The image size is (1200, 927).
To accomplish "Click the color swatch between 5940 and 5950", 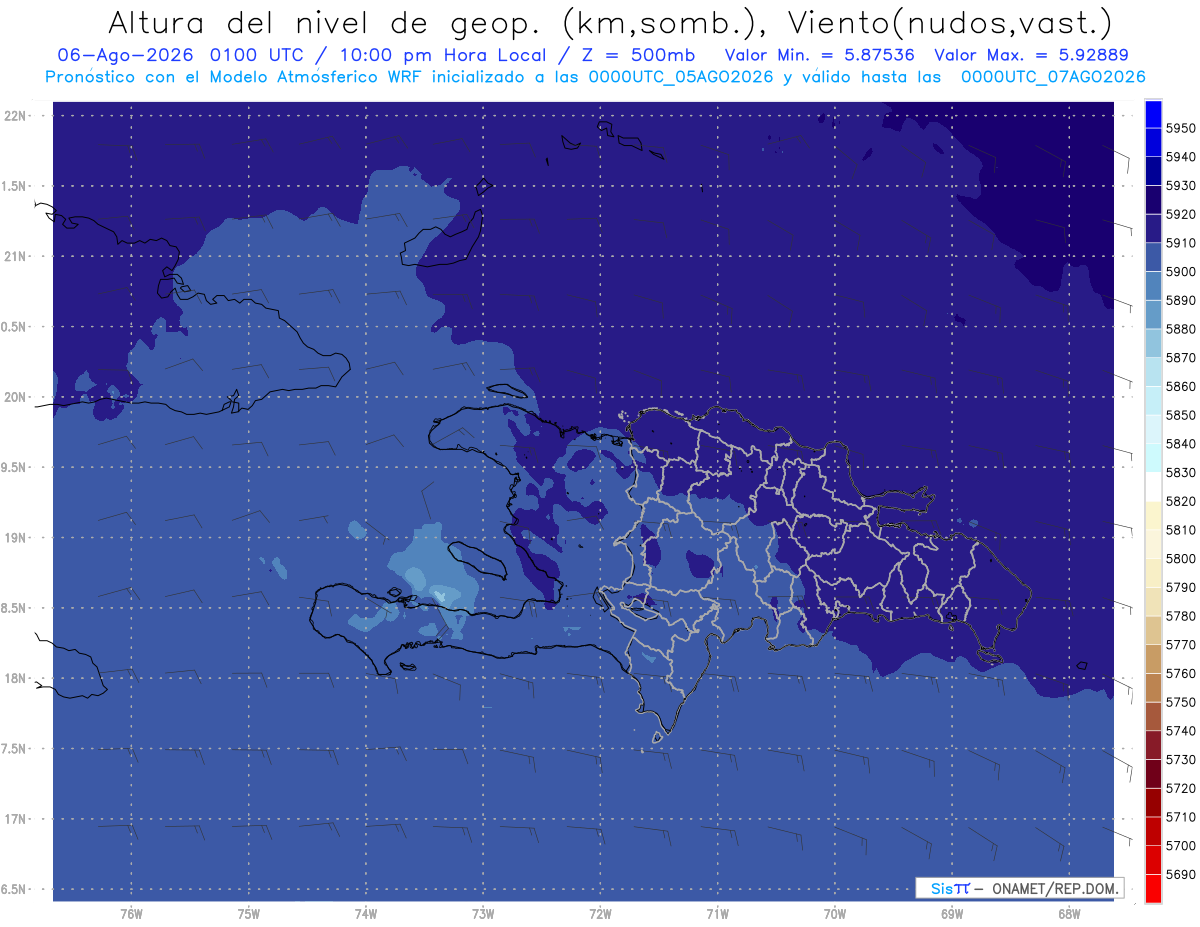I will [1153, 143].
